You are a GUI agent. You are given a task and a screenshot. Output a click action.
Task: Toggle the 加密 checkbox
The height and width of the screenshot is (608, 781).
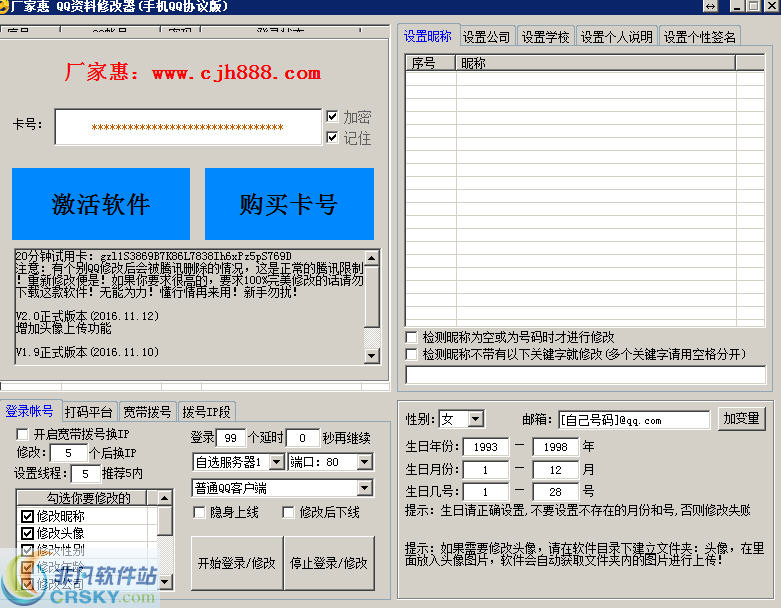[x=332, y=117]
